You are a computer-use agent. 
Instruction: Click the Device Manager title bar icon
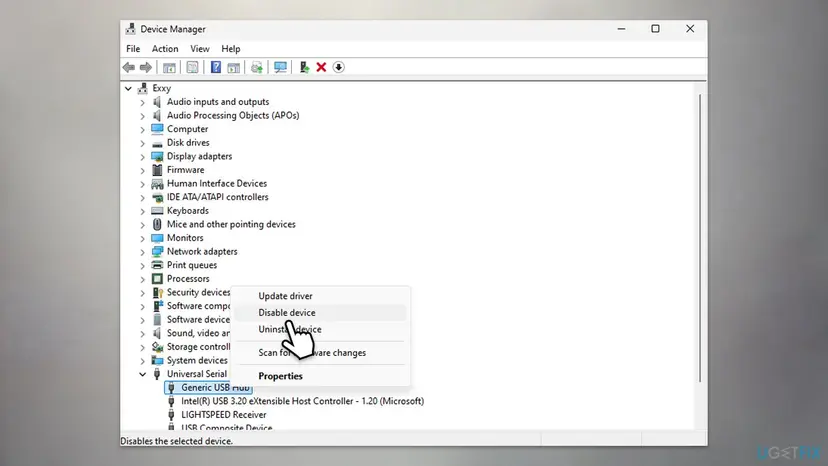click(130, 29)
